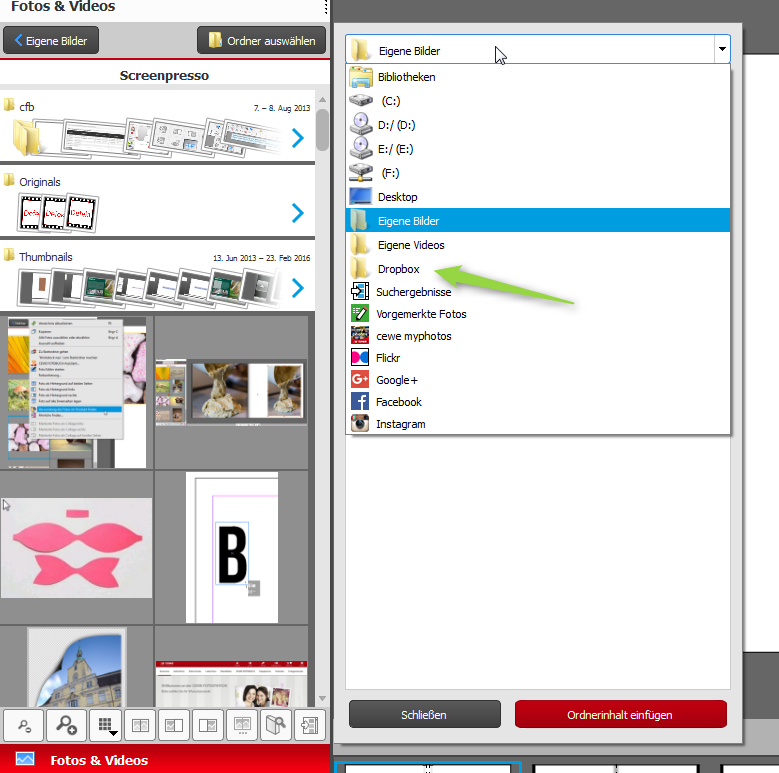Click the cfb folder preview stack
This screenshot has width=779, height=773.
(147, 138)
